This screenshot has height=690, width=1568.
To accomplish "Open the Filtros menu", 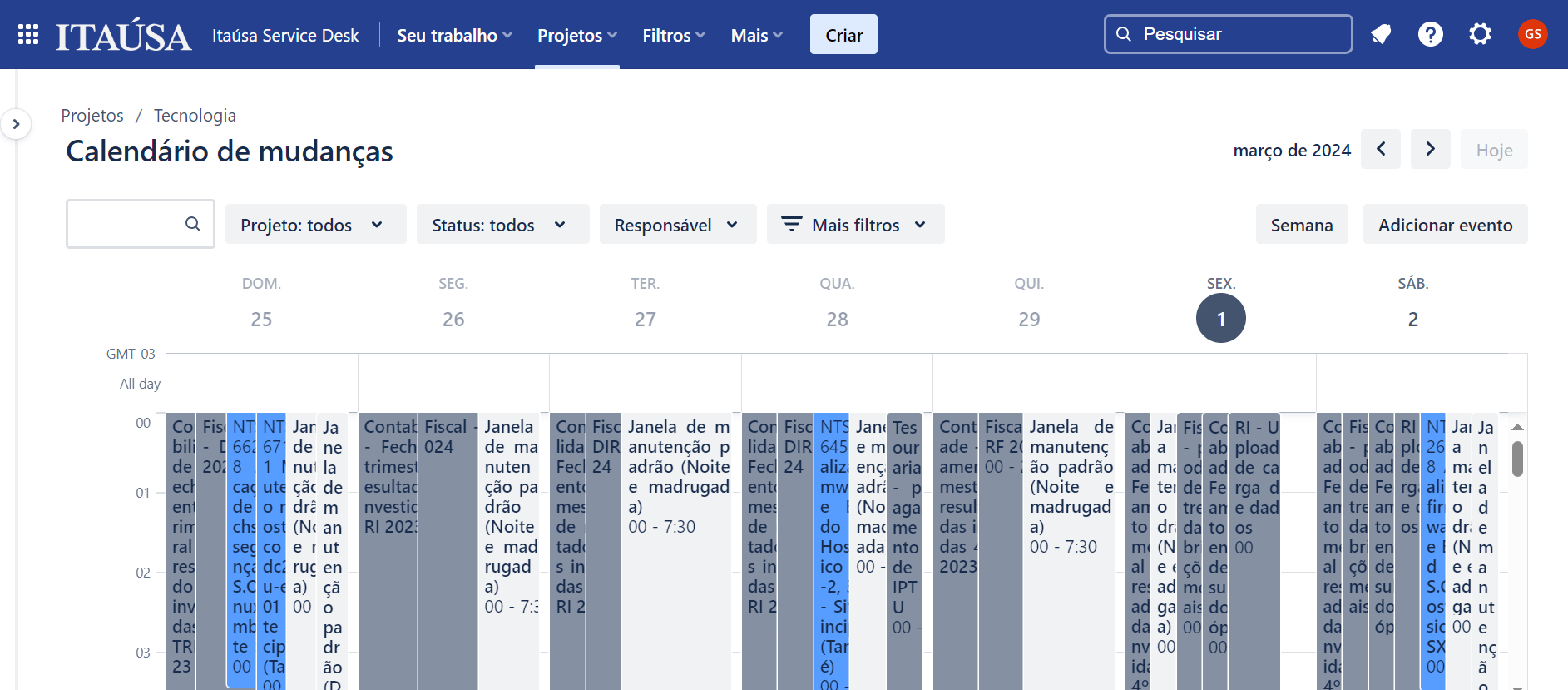I will pos(674,35).
